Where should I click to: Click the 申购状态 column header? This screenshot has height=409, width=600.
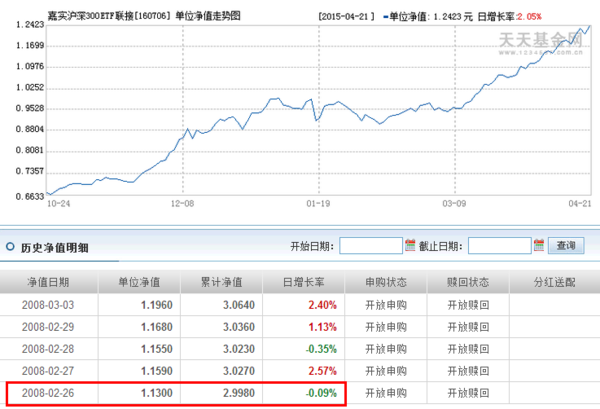(384, 282)
